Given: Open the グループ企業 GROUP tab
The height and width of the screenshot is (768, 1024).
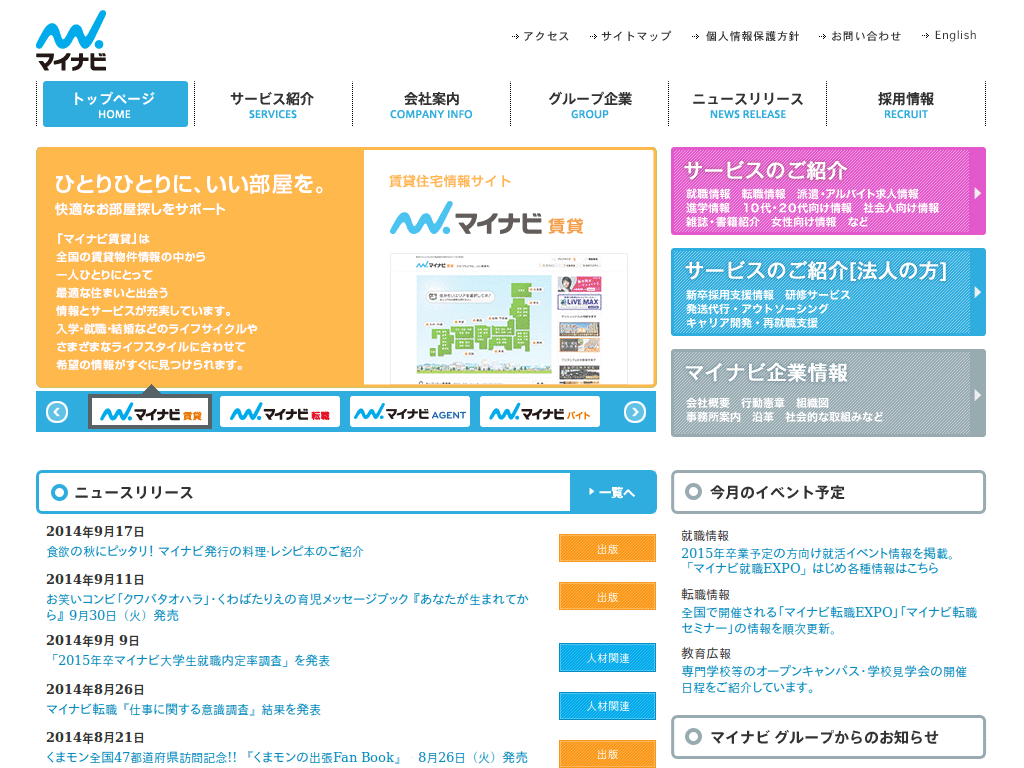Looking at the screenshot, I should coord(590,104).
